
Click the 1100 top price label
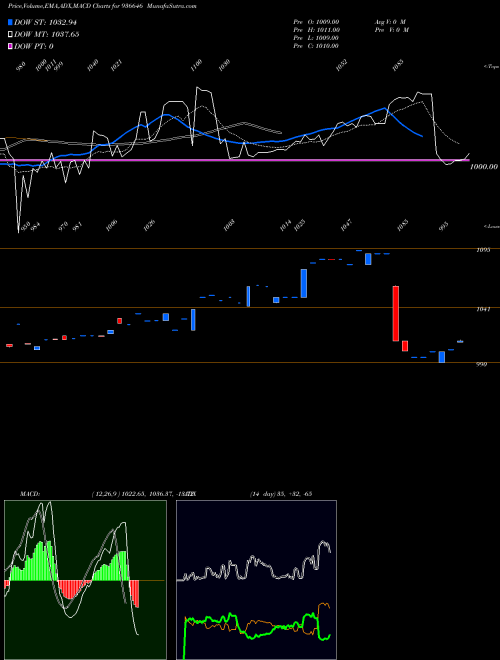pos(196,66)
